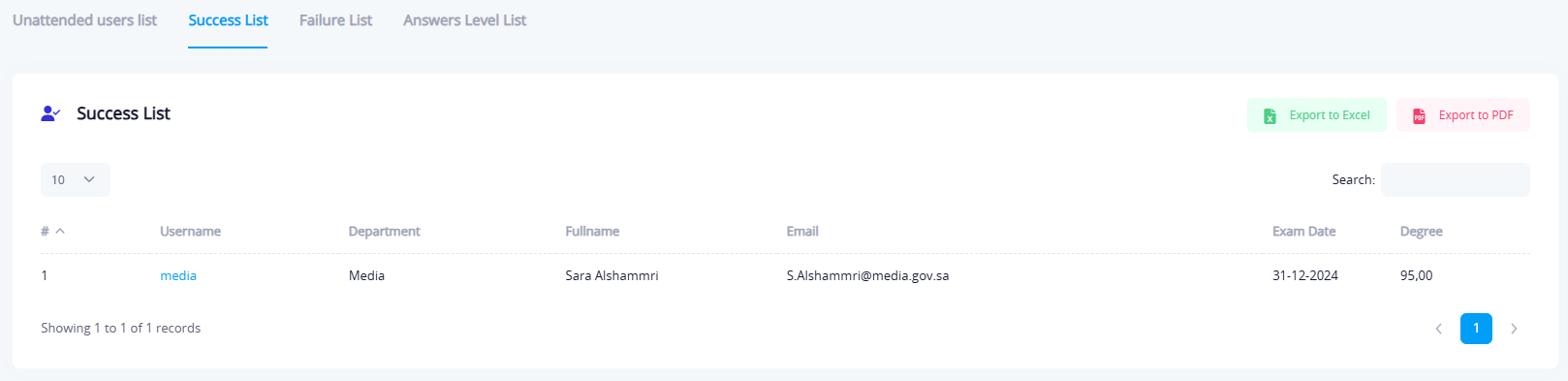Go to the previous page arrow

[x=1439, y=329]
